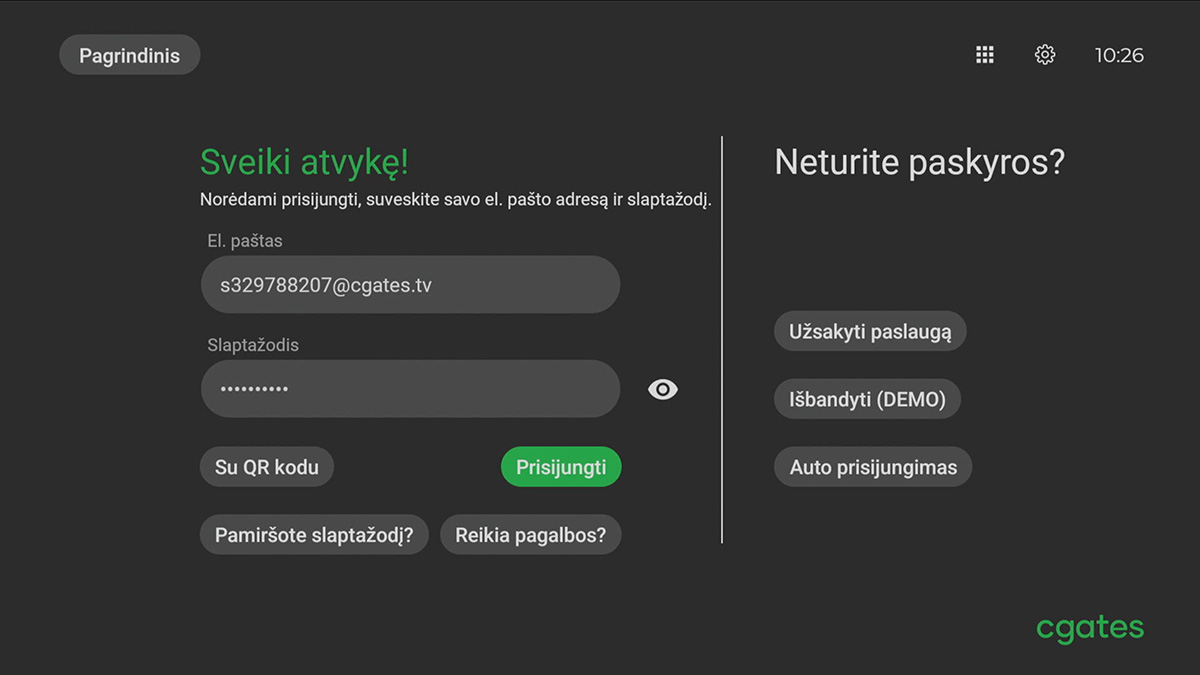Start the Išbandyti (DEMO) trial

(867, 398)
